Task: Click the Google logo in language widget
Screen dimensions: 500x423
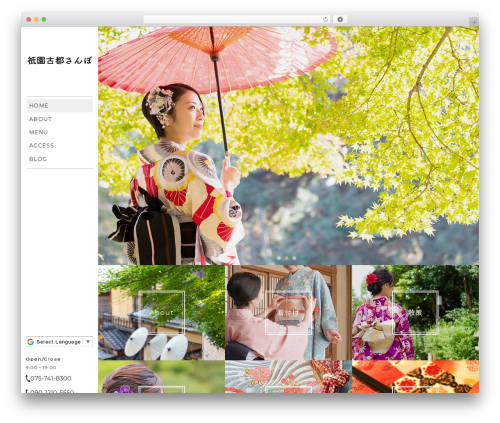Action: [30, 342]
